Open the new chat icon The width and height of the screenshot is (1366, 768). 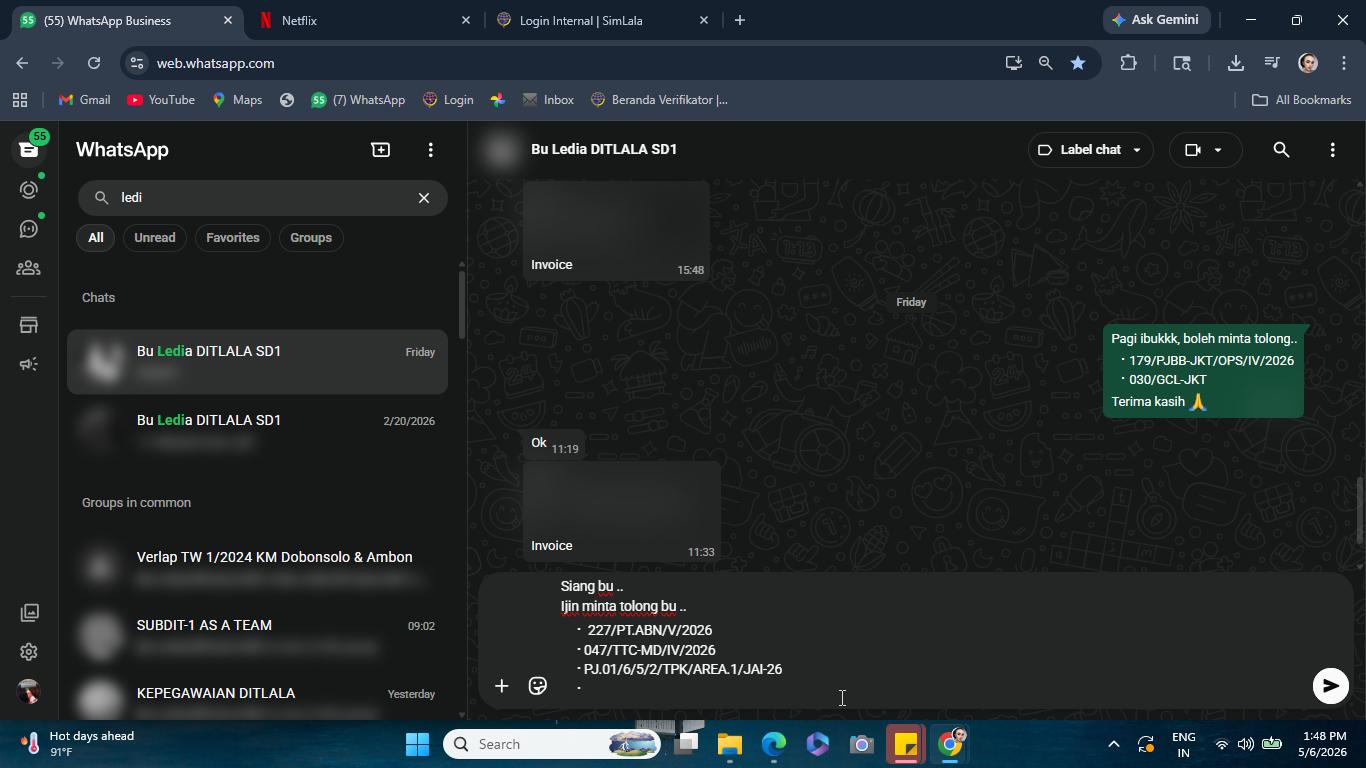380,149
